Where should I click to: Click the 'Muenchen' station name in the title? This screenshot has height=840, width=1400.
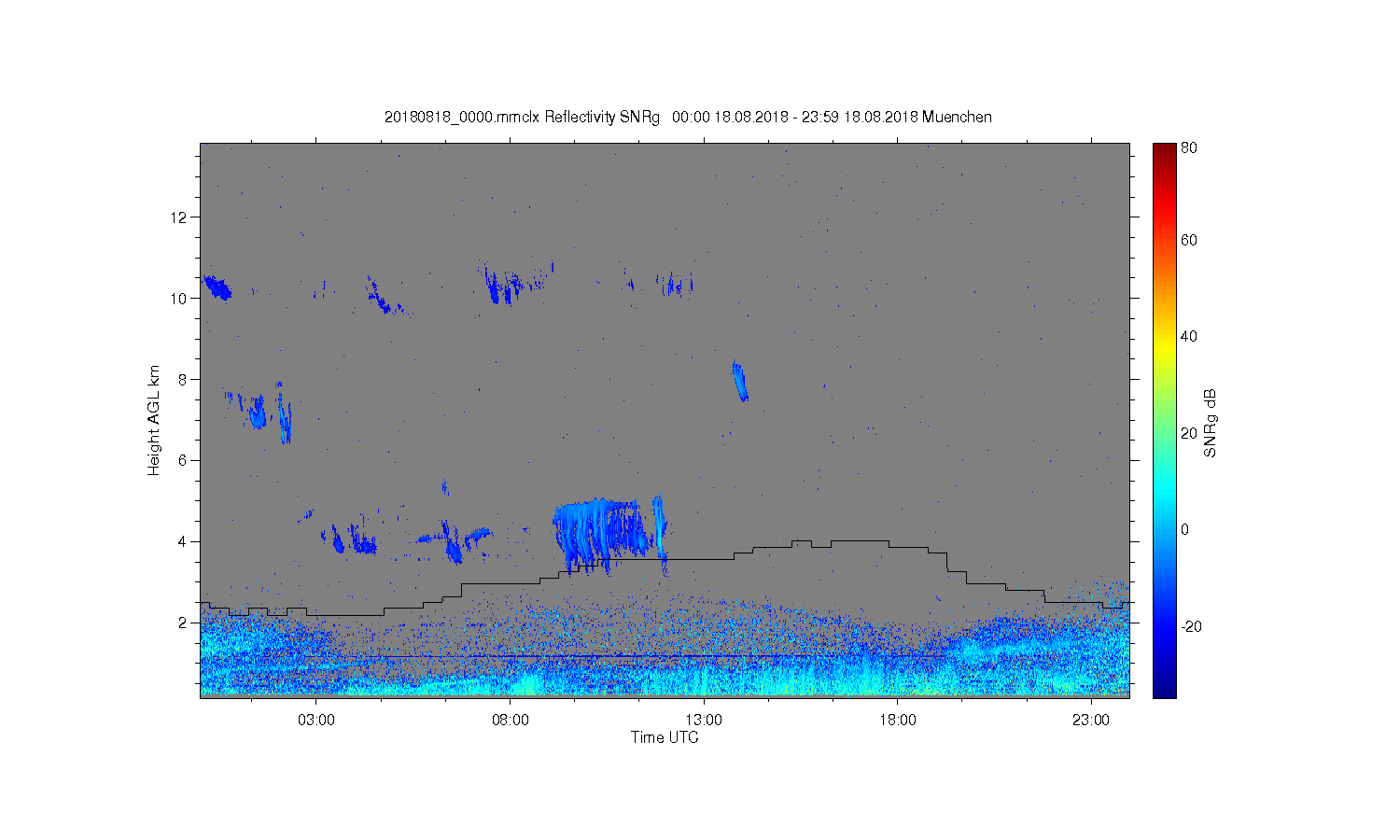pos(957,118)
